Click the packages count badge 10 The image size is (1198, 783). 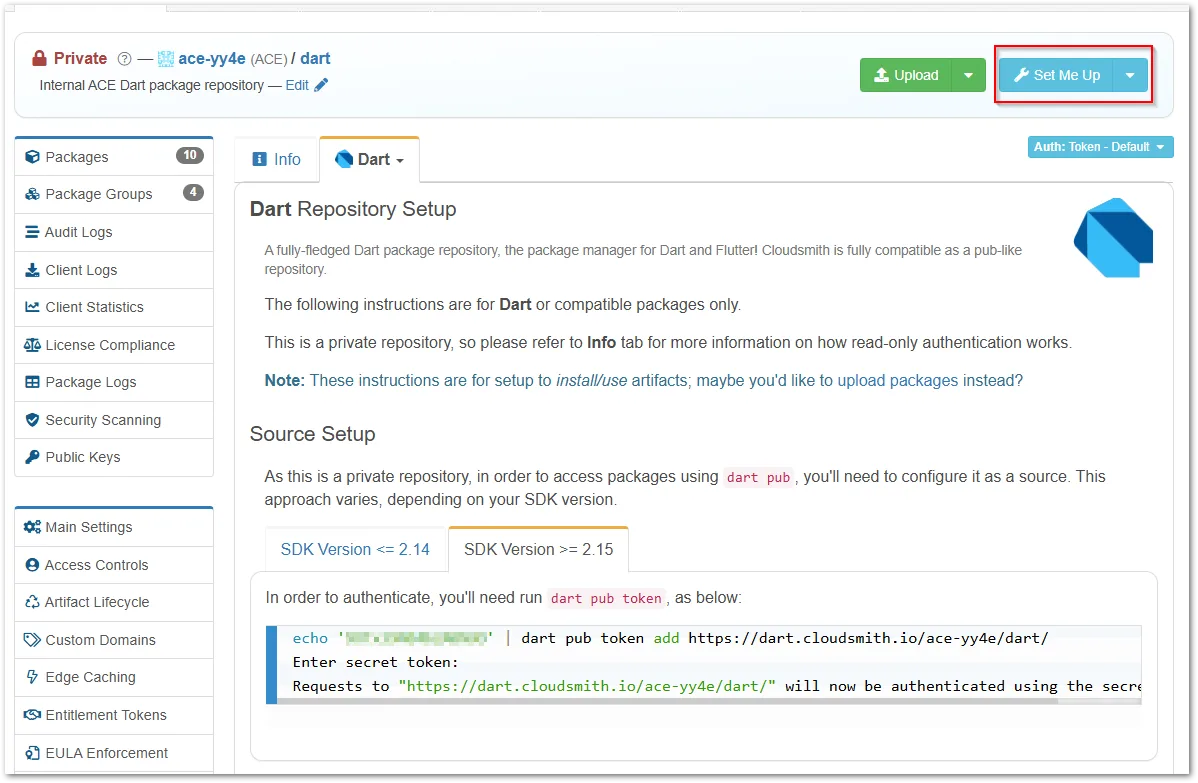[x=189, y=155]
